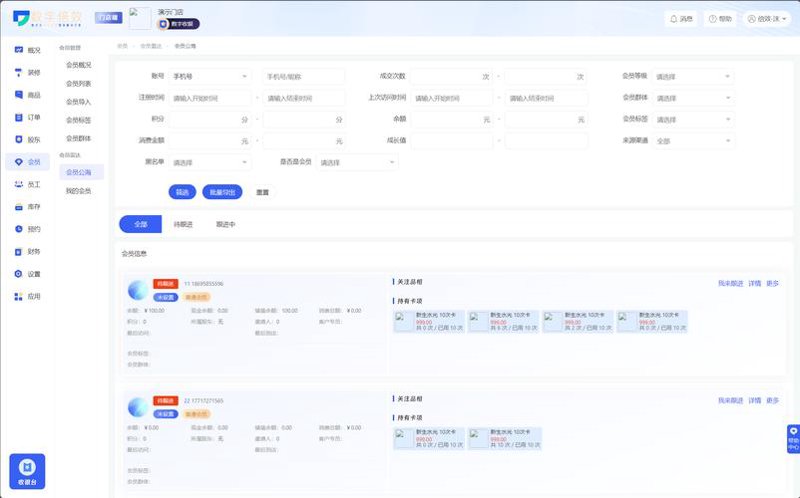The height and width of the screenshot is (498, 800).
Task: Open the user account menu
Action: (766, 19)
